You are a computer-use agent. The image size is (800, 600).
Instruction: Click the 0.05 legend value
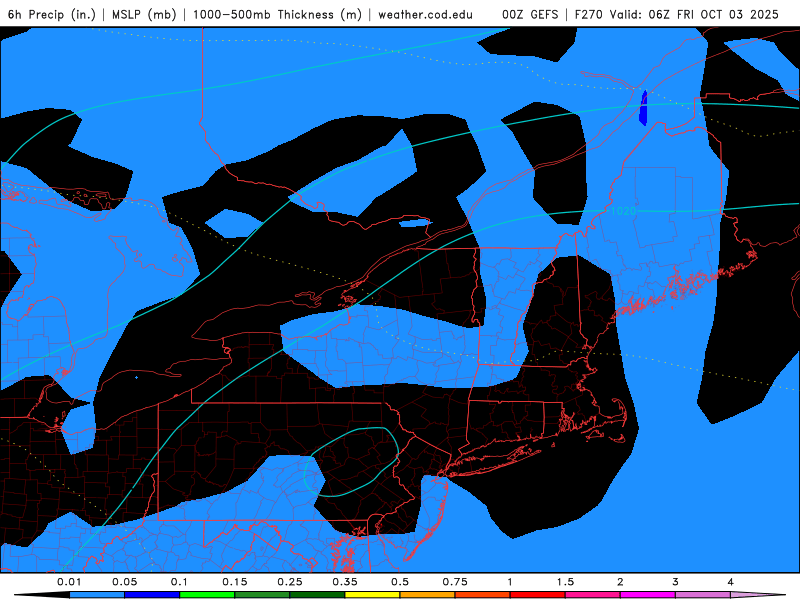coord(124,582)
